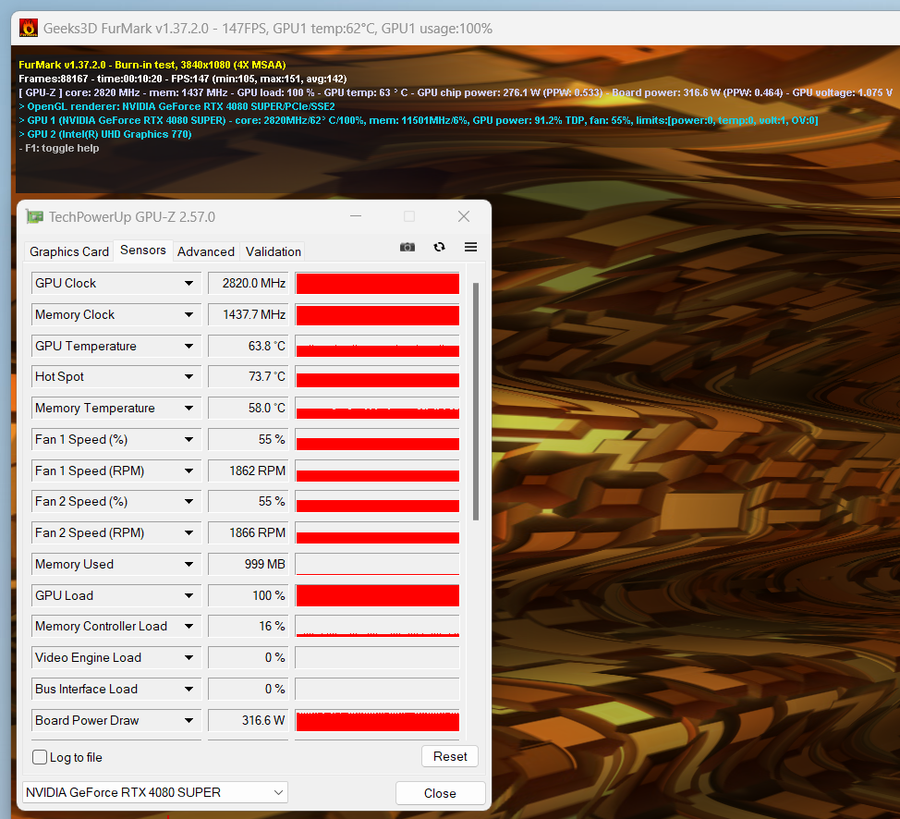Expand the Memory Used dropdown
Screen dimensions: 900x819
click(x=188, y=564)
